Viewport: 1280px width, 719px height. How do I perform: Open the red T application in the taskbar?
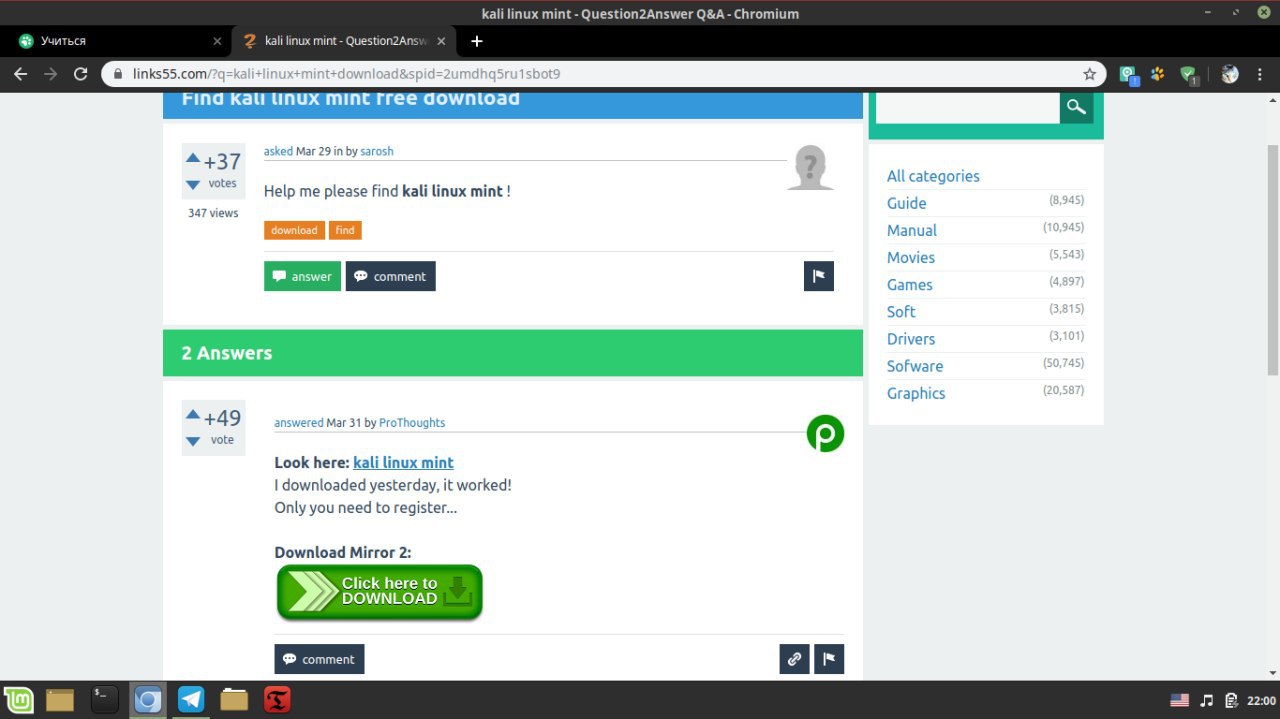pos(277,700)
